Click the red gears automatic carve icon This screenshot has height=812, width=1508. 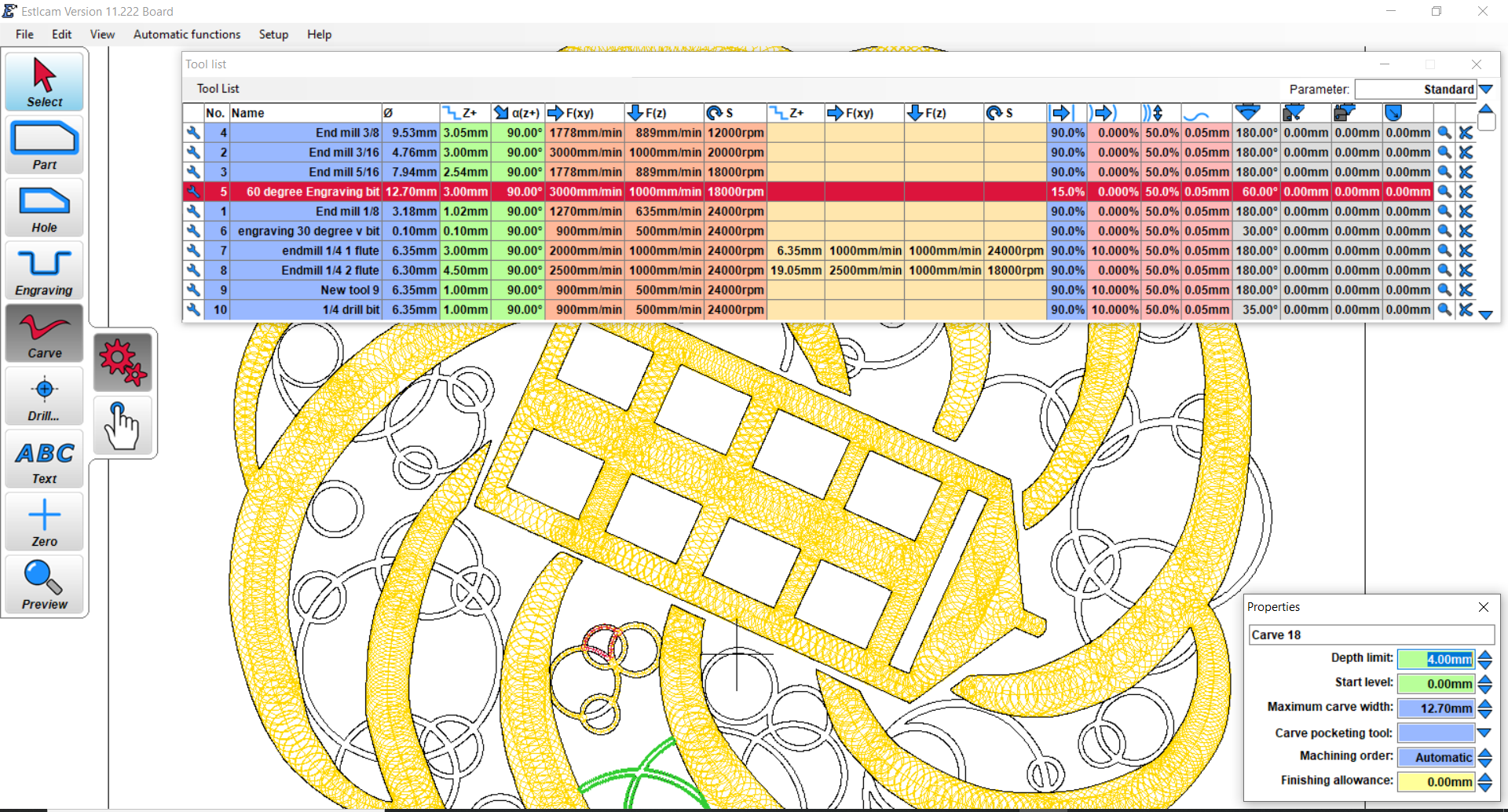[123, 362]
